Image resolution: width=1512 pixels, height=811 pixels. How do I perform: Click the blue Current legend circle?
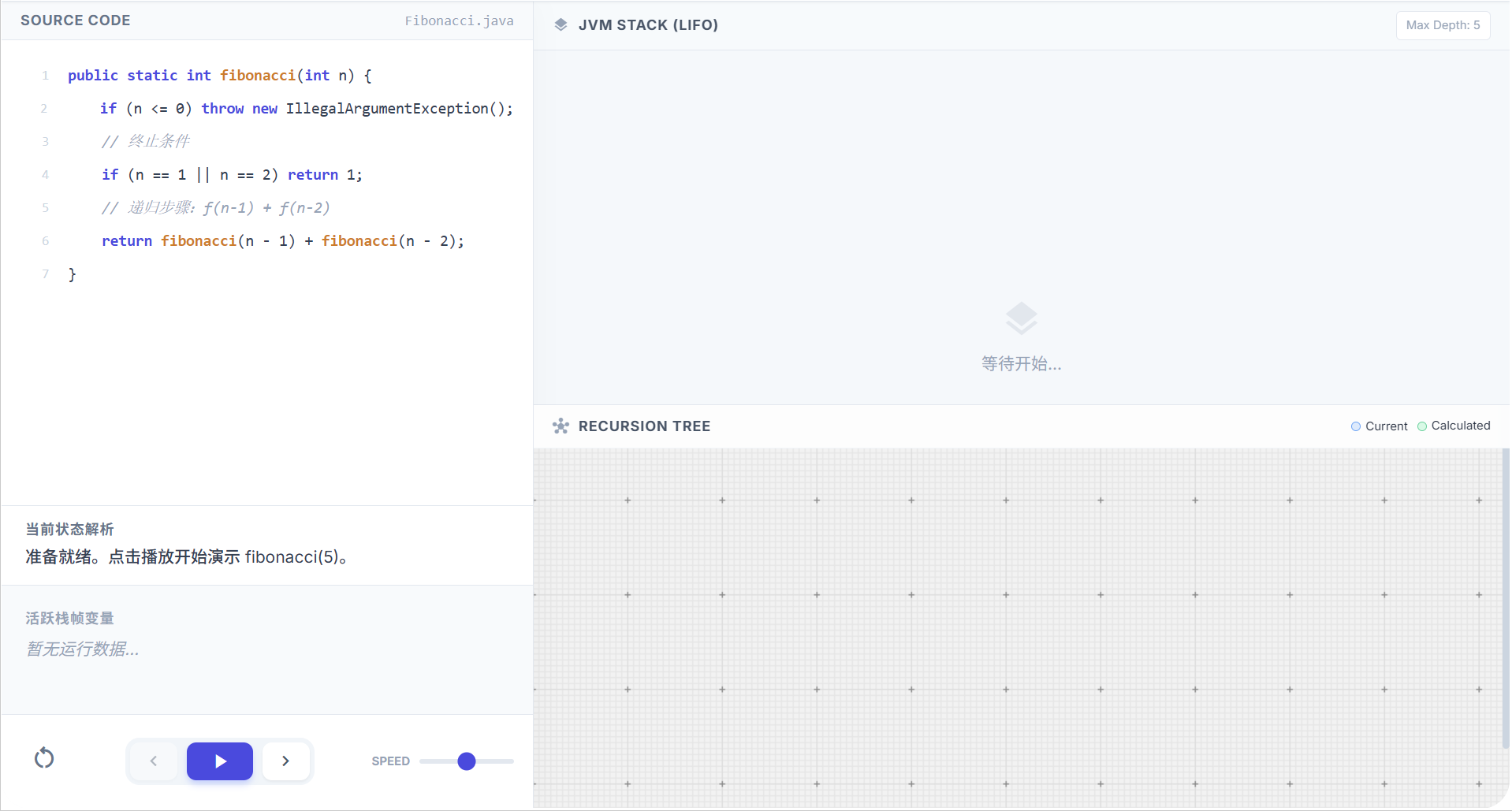[x=1356, y=426]
